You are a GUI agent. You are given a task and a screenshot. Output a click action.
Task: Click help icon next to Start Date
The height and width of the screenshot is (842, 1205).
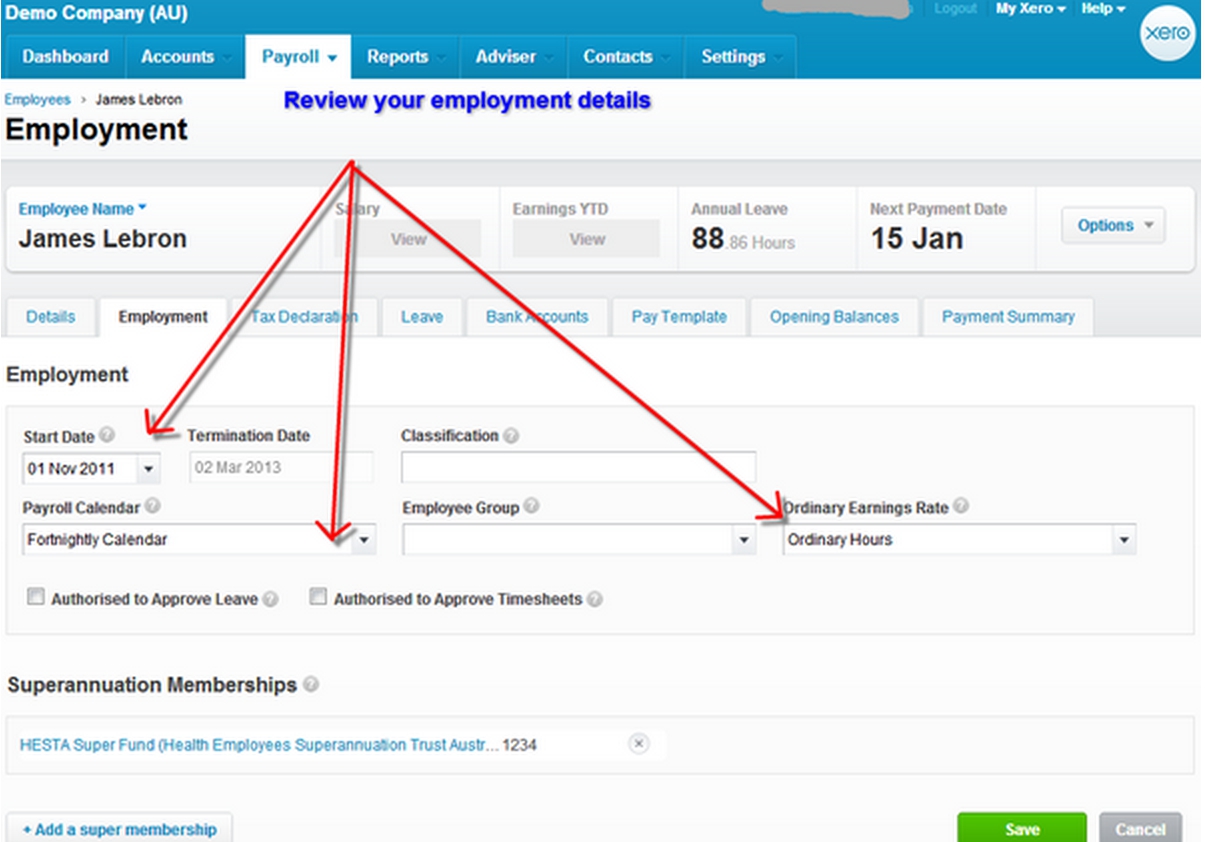click(107, 435)
